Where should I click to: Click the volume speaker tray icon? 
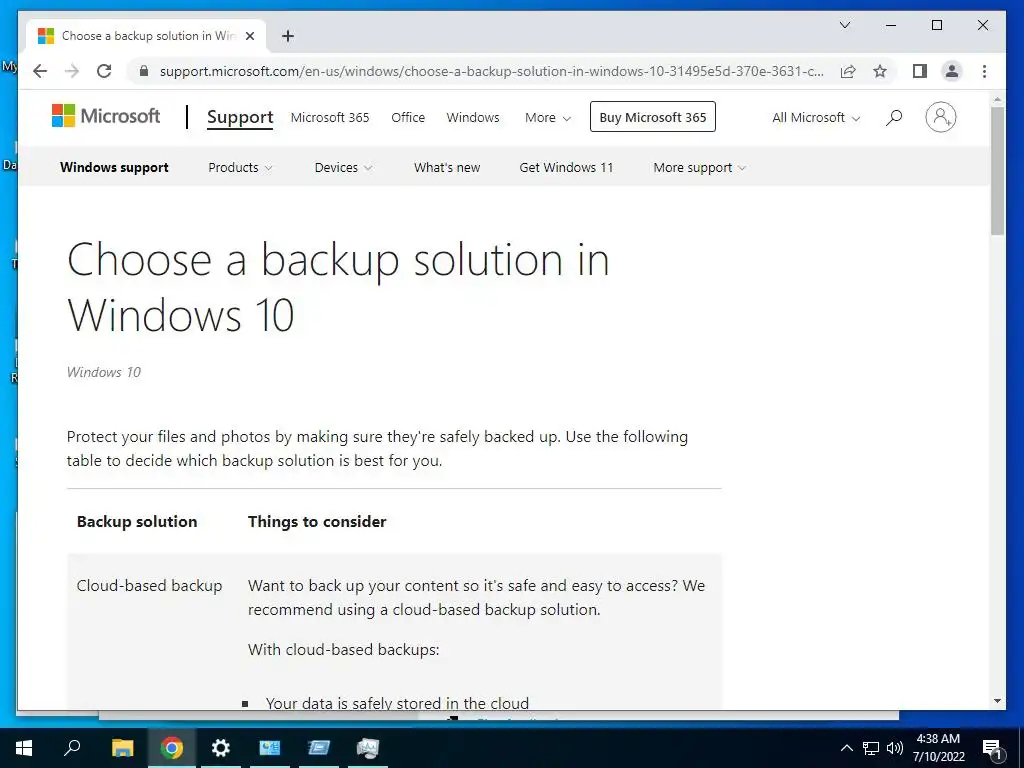(x=895, y=748)
